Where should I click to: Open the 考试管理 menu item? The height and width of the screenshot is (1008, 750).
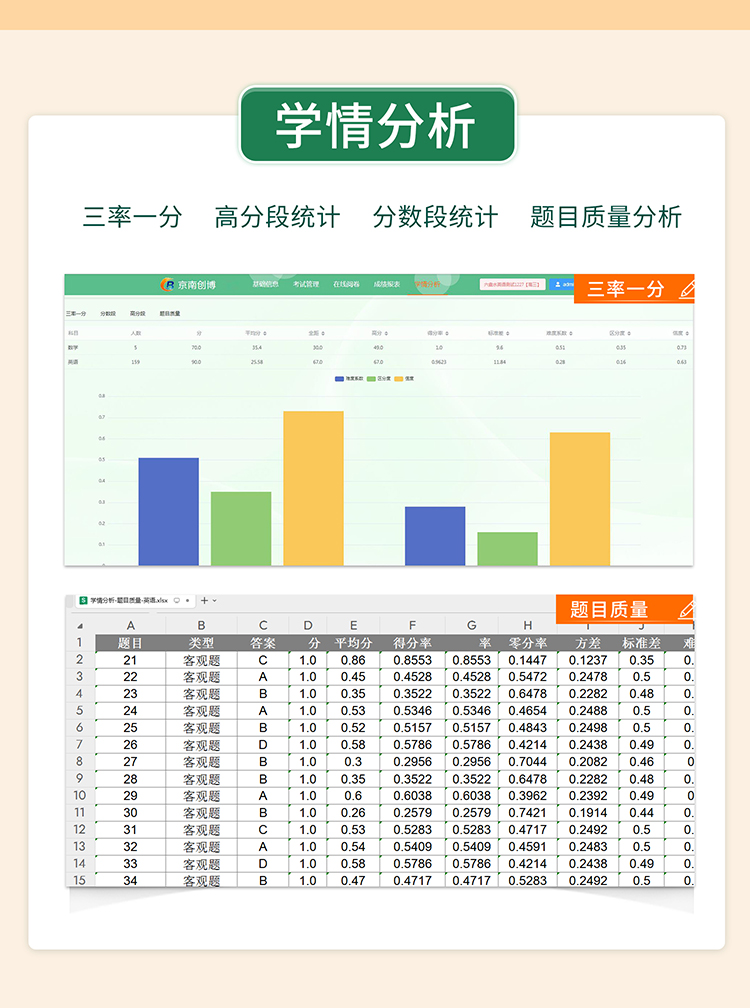pyautogui.click(x=306, y=285)
